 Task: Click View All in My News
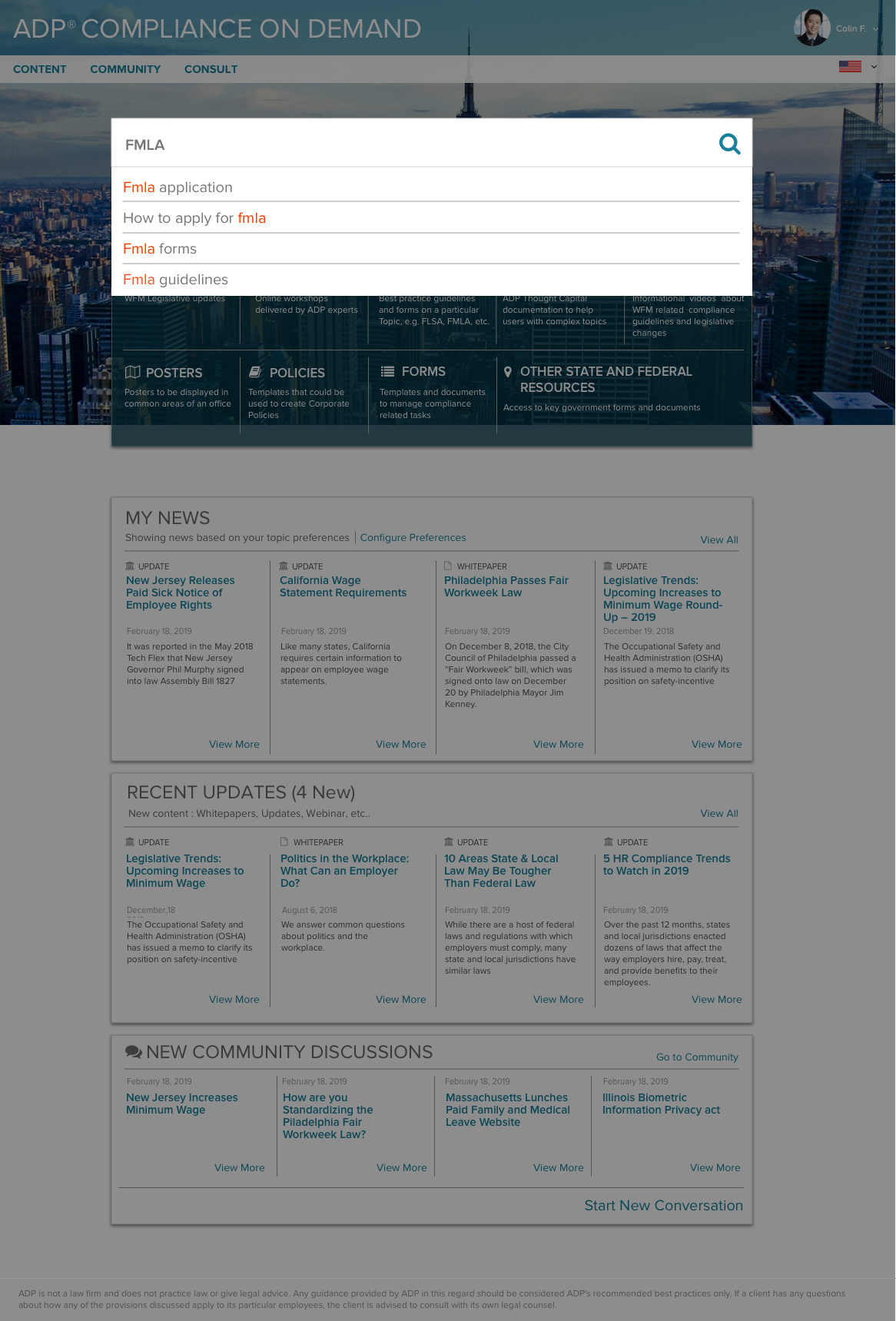click(x=719, y=540)
